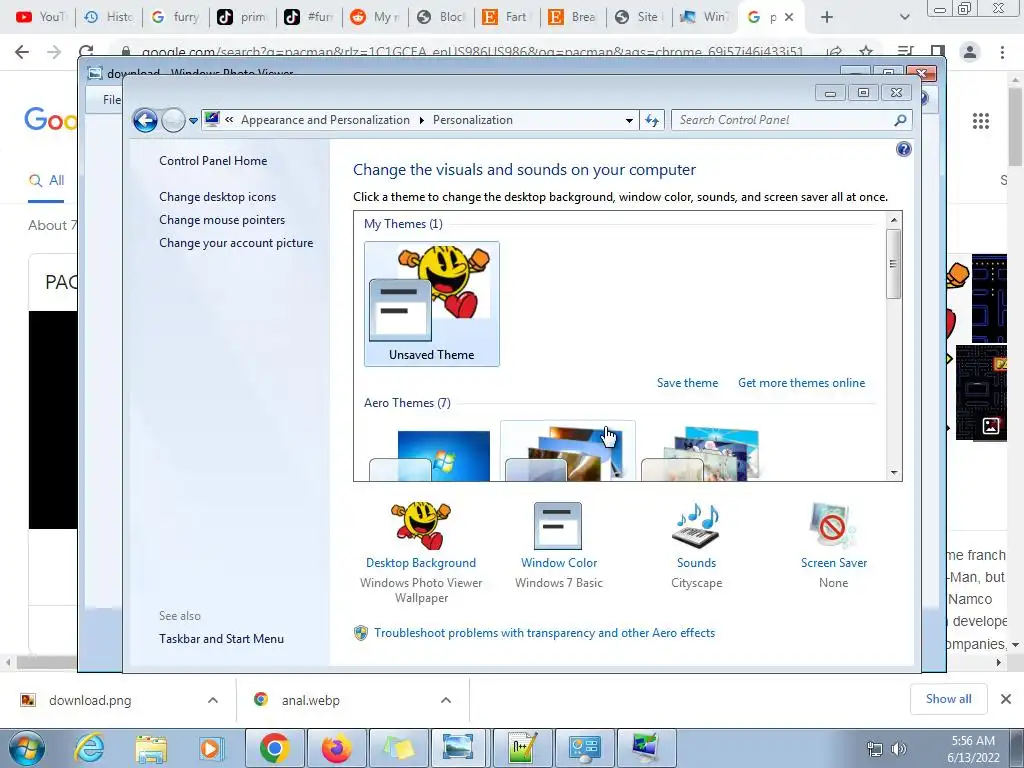Open Taskbar and Start Menu link

[x=221, y=639]
